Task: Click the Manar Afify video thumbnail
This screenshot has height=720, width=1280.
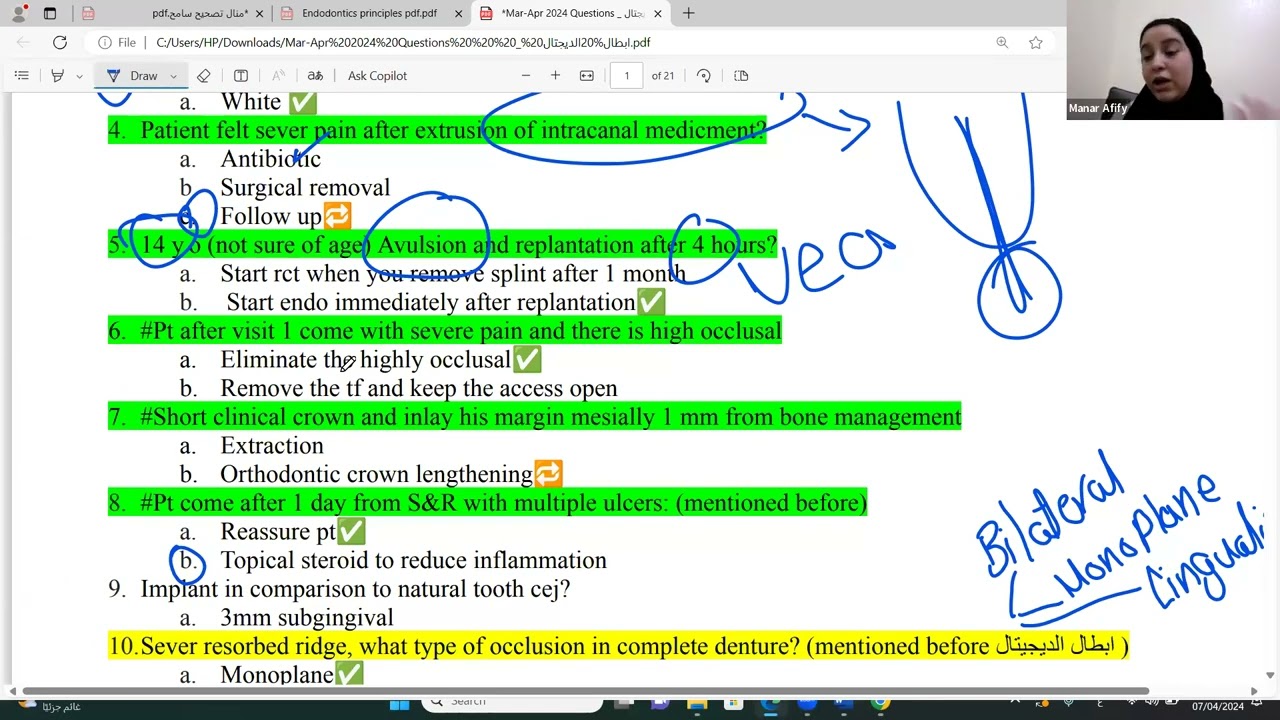Action: tap(1173, 60)
